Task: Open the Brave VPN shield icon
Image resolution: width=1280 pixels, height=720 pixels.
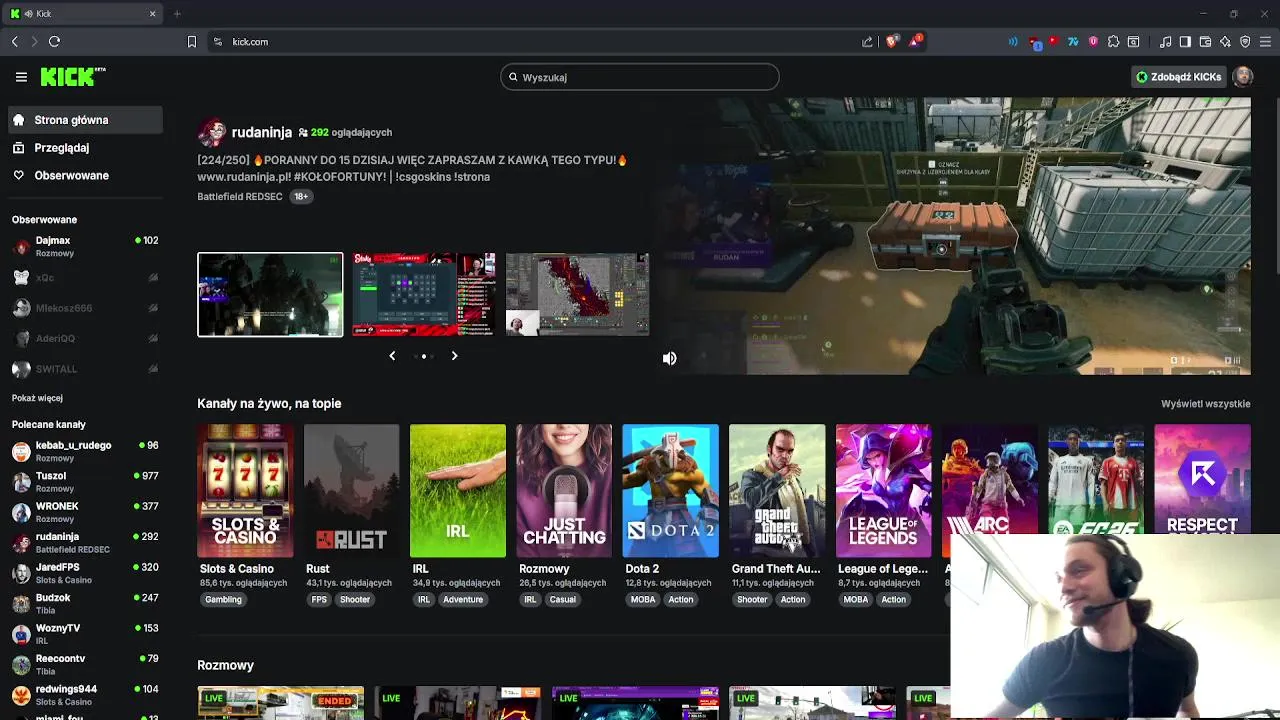Action: pos(1245,42)
